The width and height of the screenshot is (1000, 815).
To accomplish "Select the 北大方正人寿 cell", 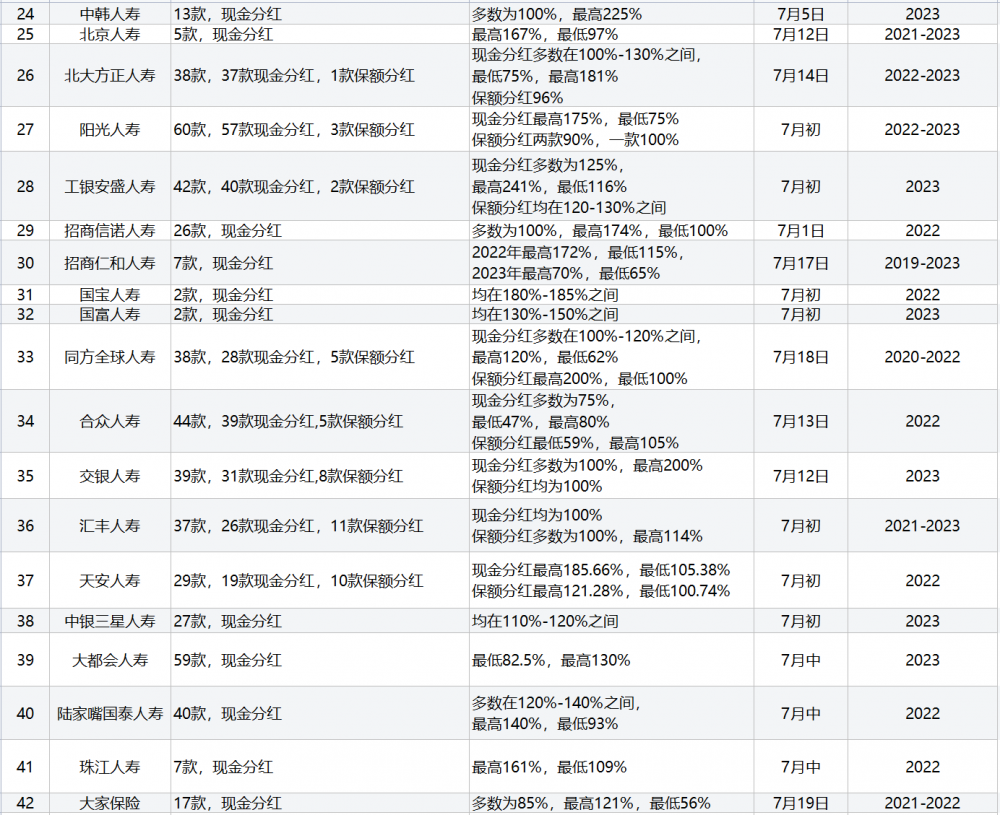I will (110, 75).
